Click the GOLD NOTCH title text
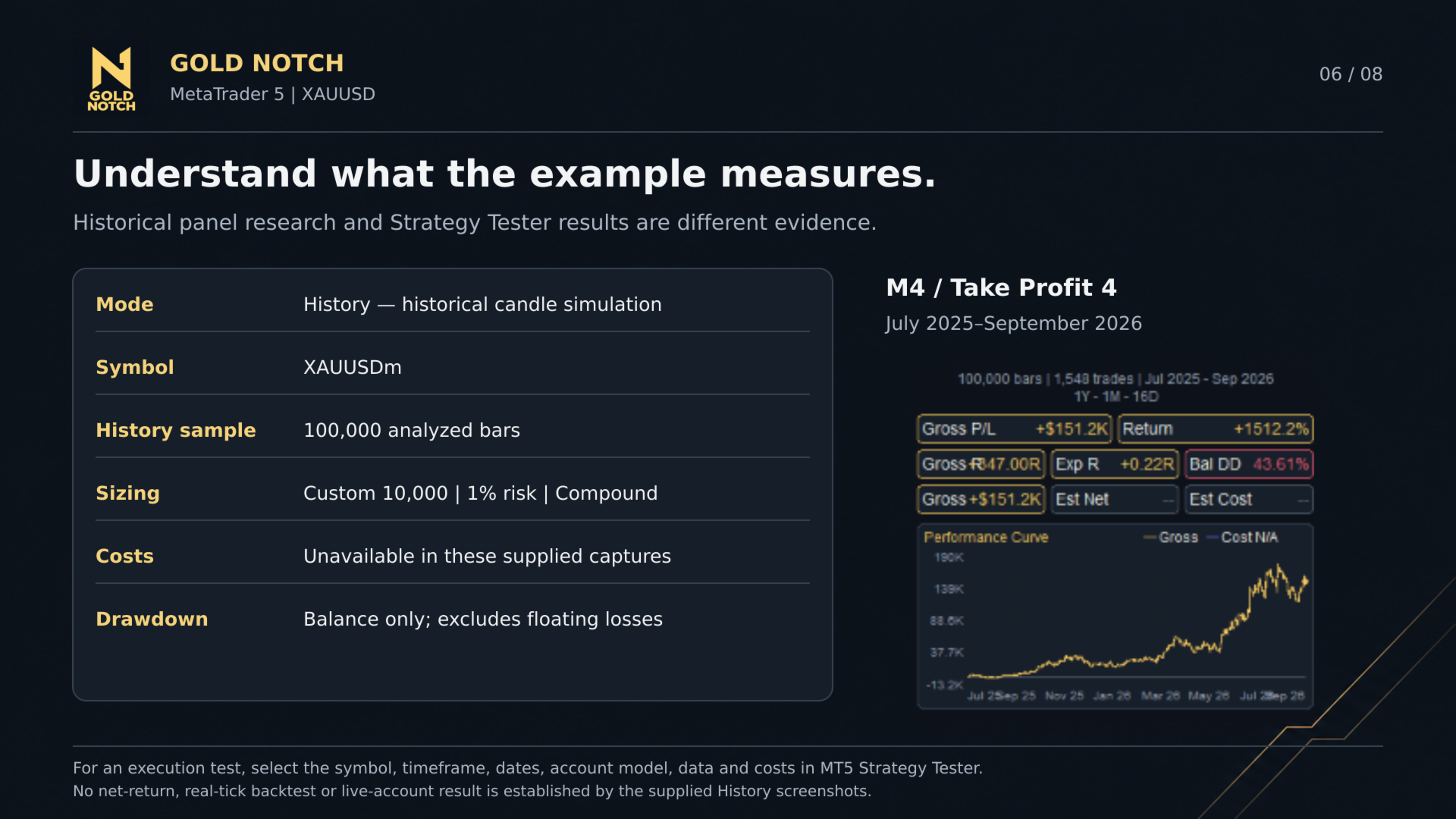 [256, 63]
